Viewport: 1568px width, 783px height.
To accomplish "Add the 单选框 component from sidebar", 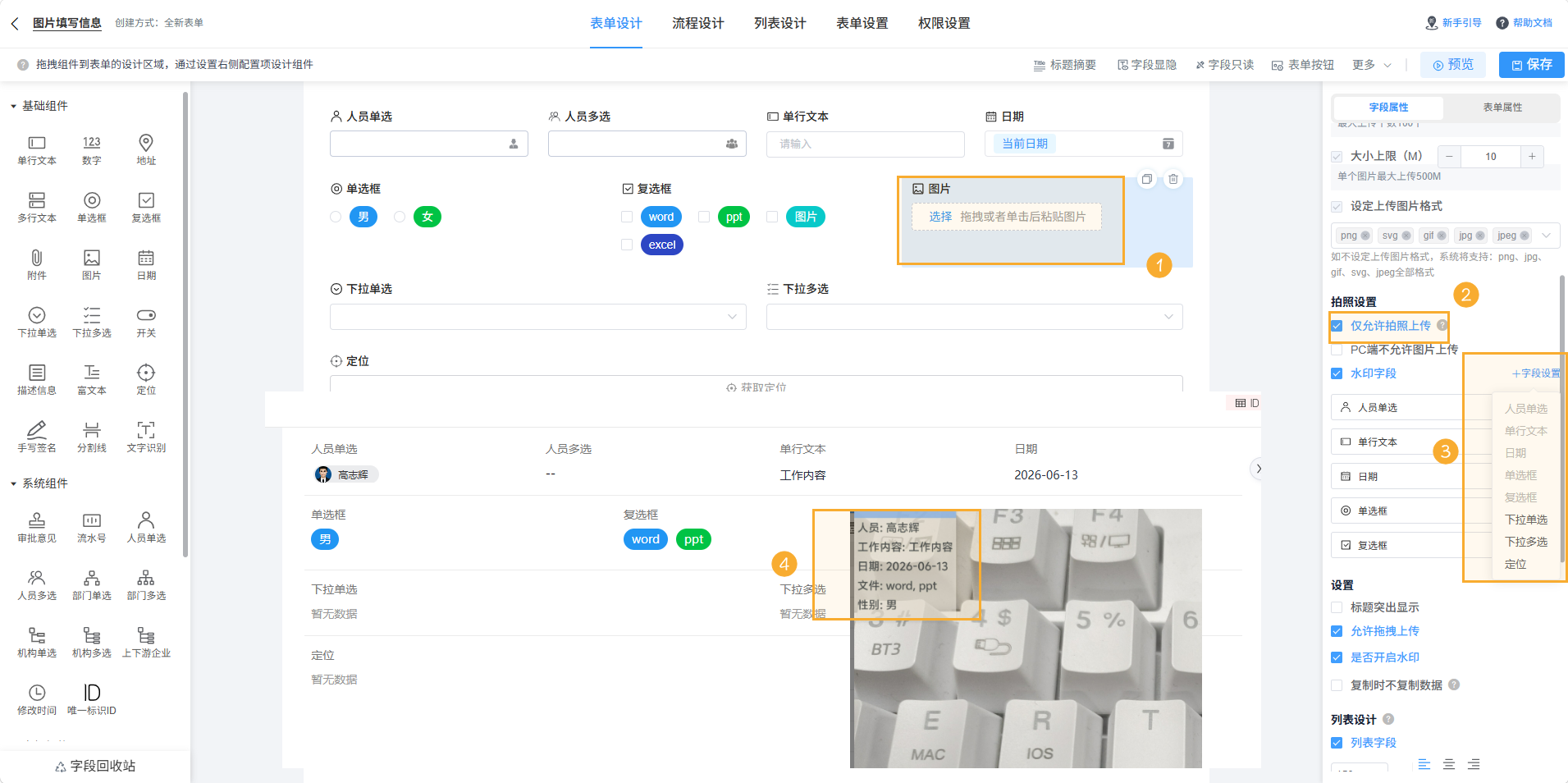I will [92, 208].
